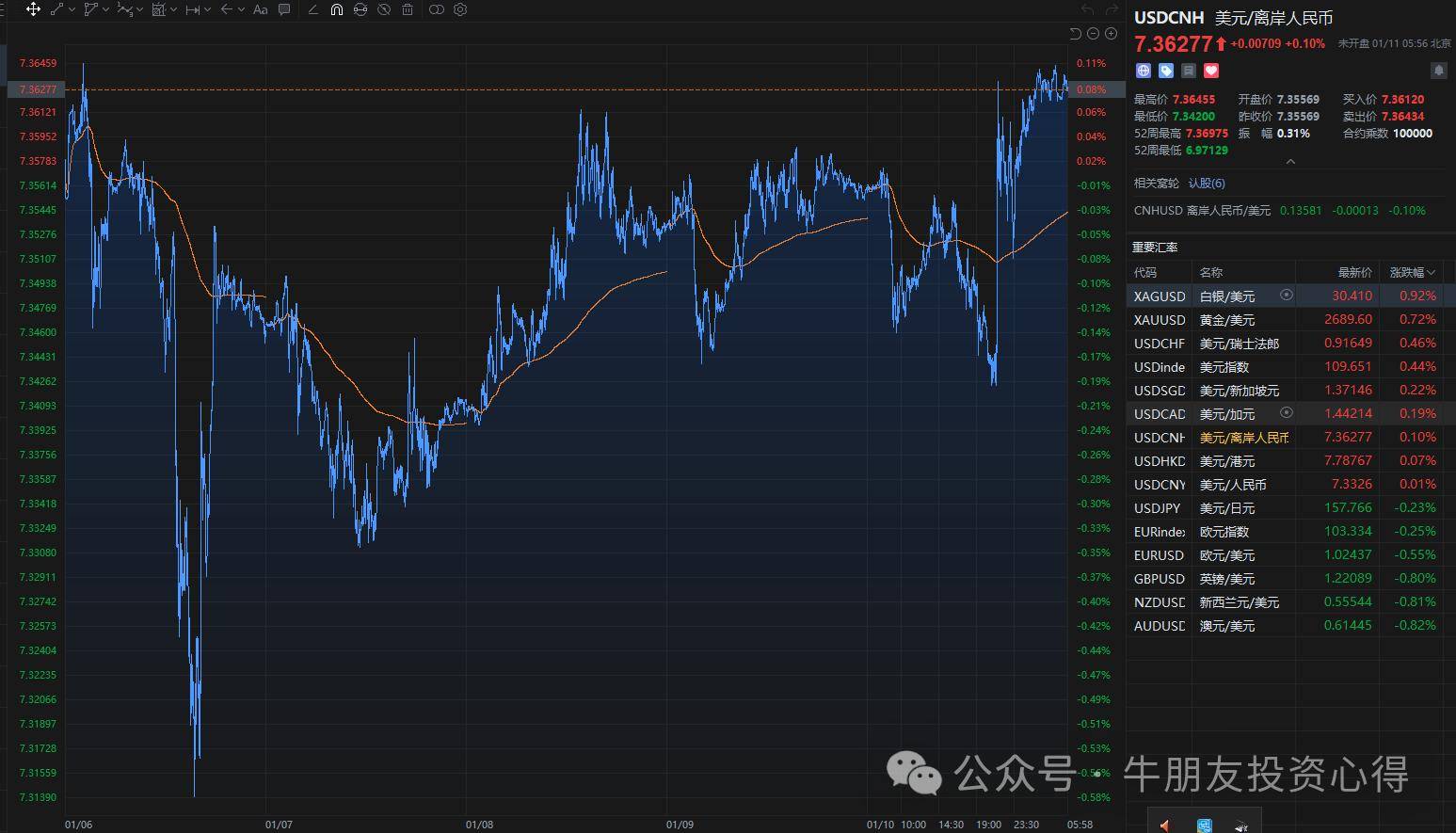Click the 最新价 column header

tap(1354, 272)
